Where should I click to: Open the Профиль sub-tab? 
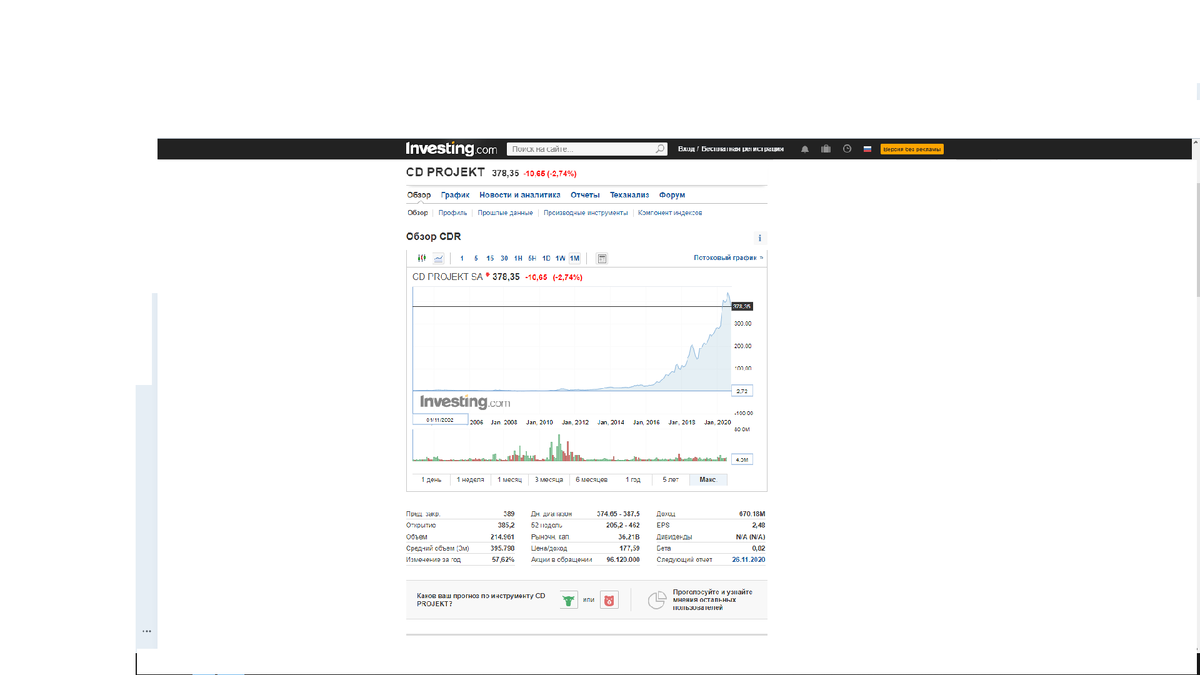453,212
